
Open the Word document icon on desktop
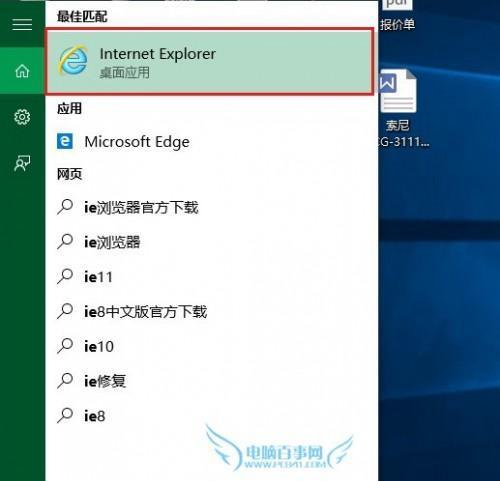[x=397, y=91]
